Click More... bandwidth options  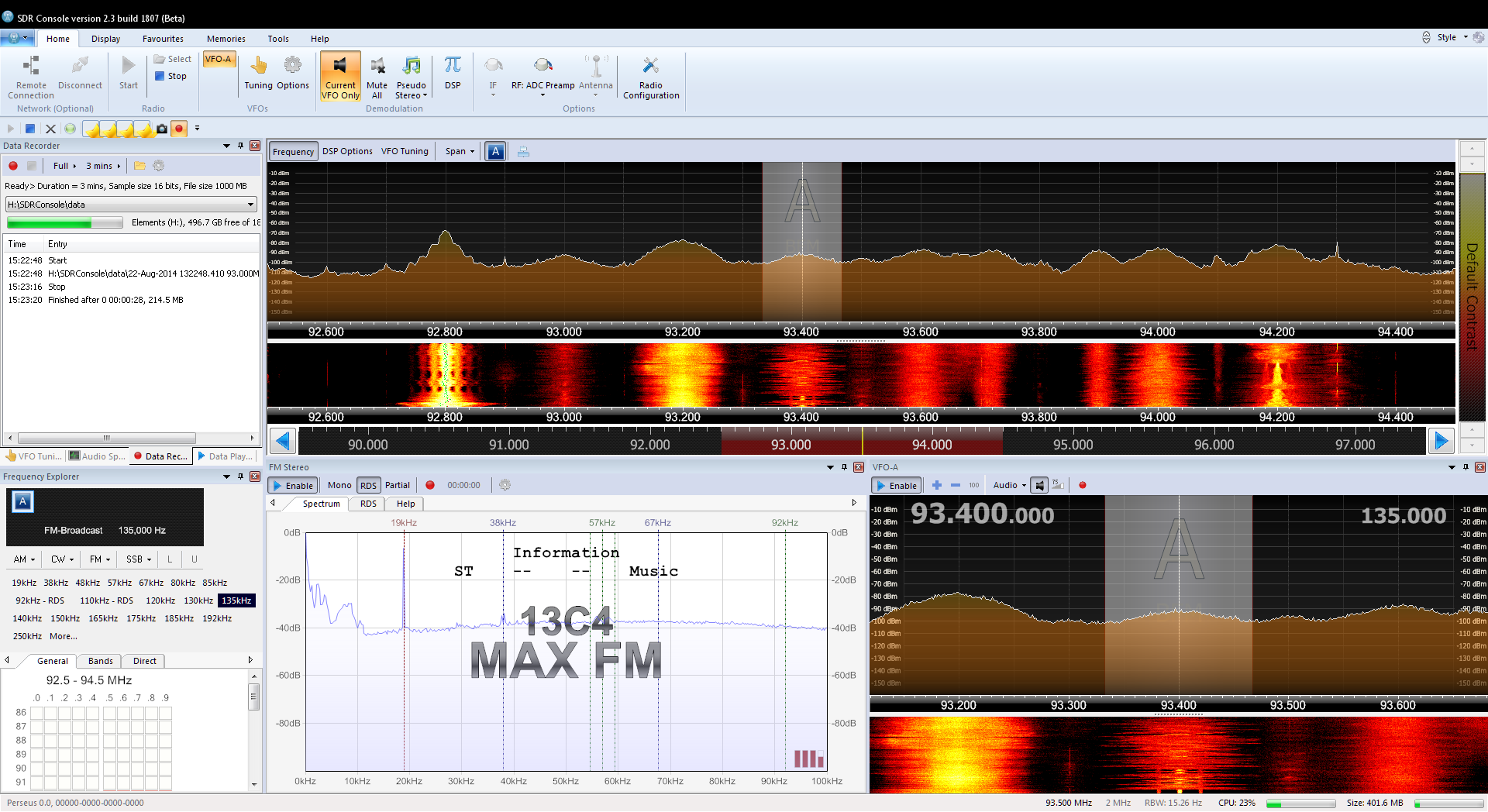[x=64, y=636]
